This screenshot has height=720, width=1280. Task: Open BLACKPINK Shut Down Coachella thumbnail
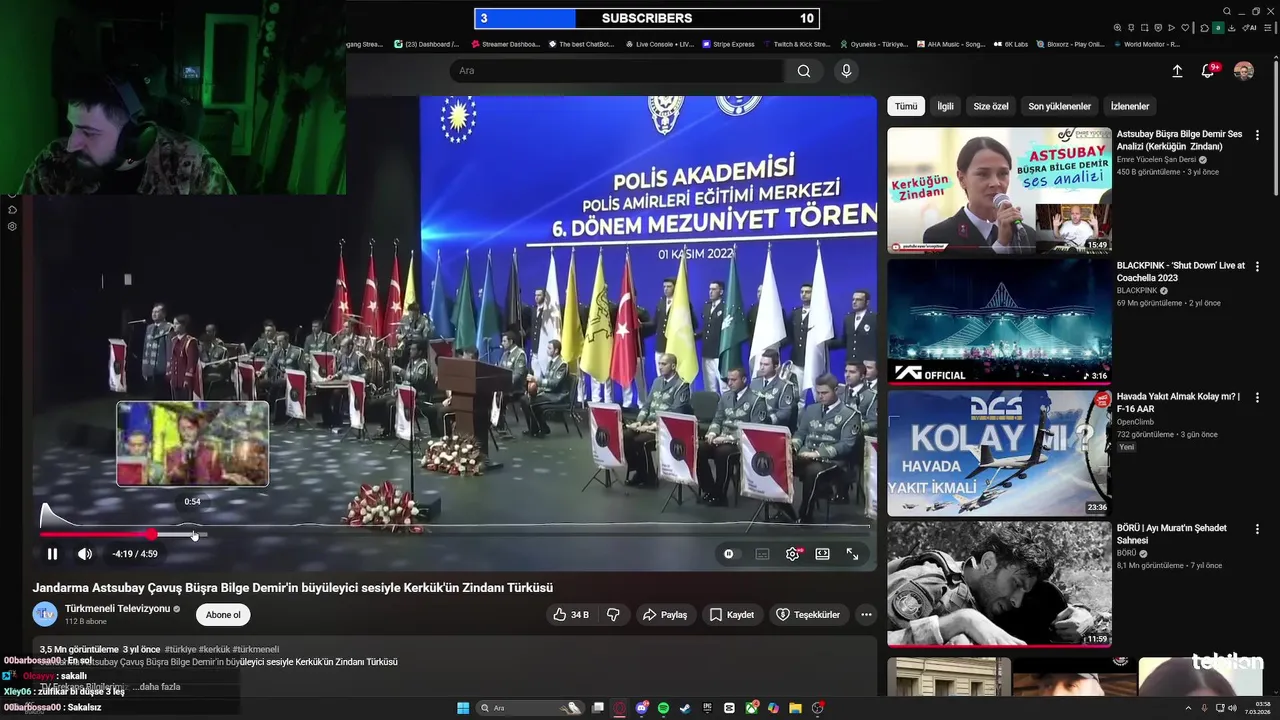click(999, 321)
